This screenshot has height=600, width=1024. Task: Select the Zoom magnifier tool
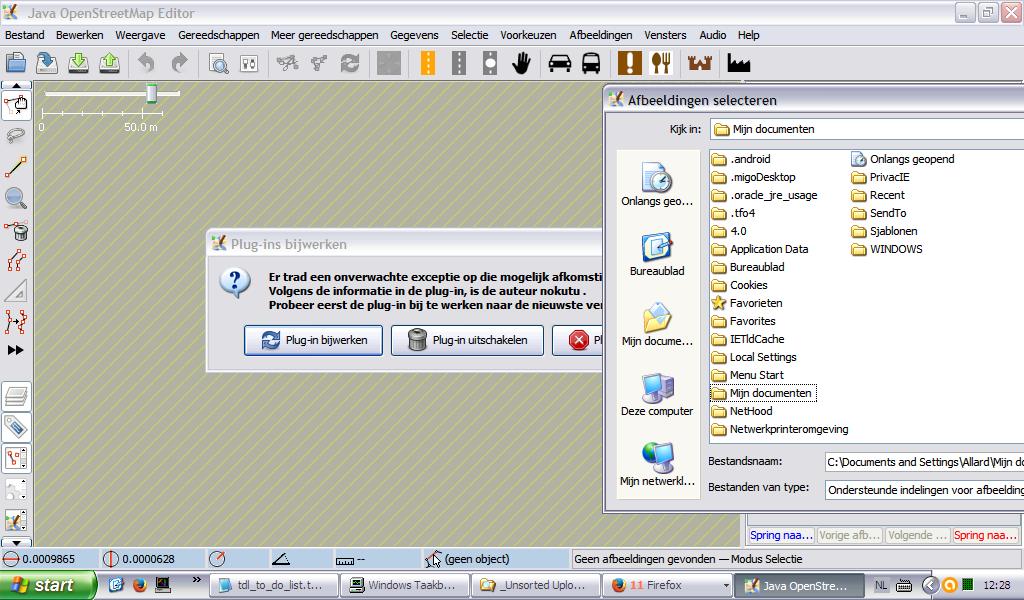pos(16,198)
